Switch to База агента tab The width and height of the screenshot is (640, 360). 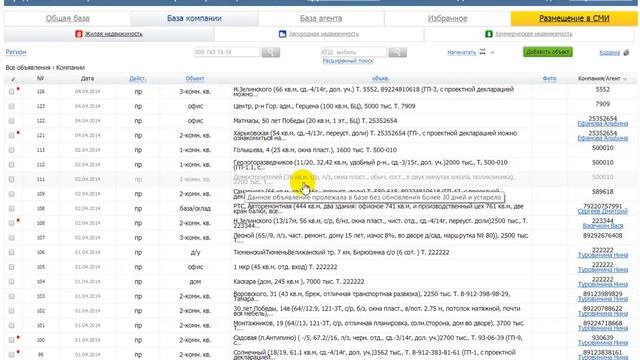point(321,18)
